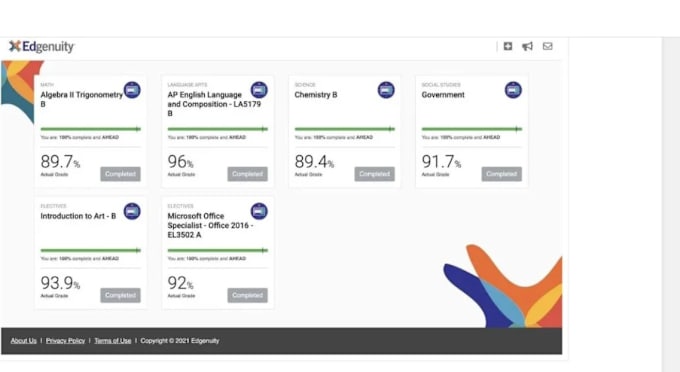Click the Microsoft Office Specialist course icon
Viewport: 680px width, 372px height.
click(x=259, y=212)
